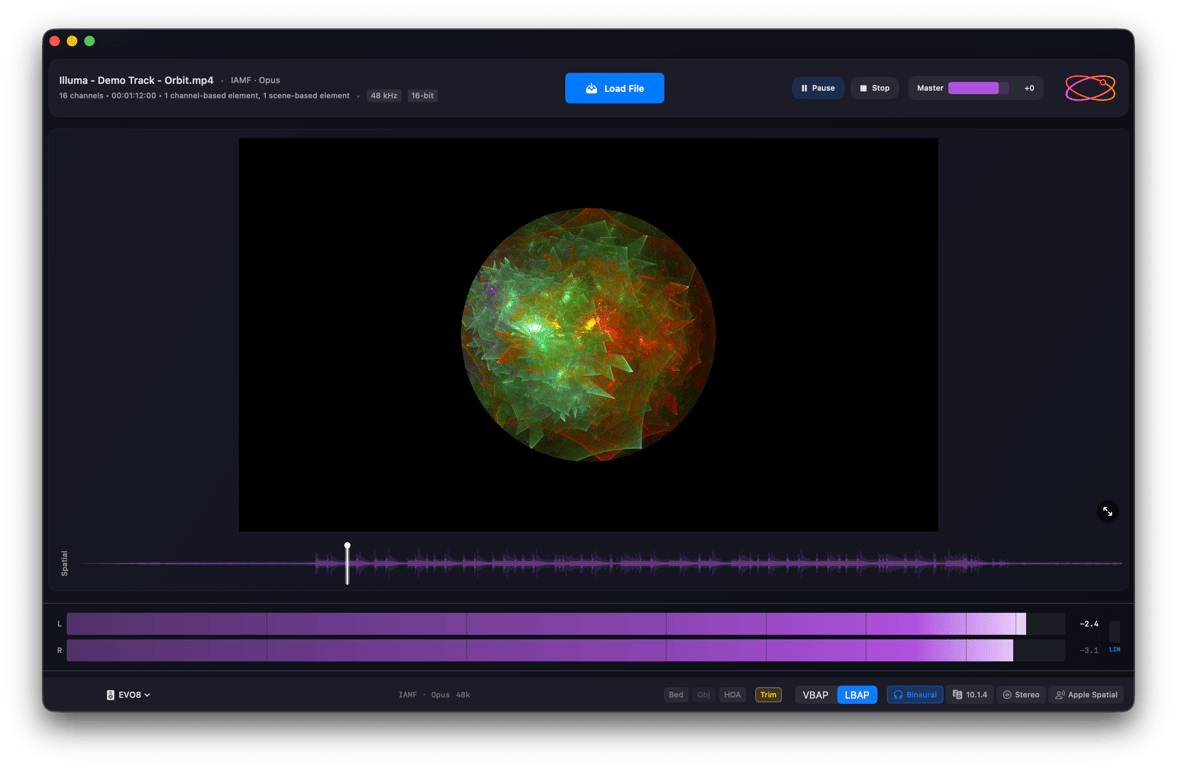Click the IAMF Opus 48k status text
Image resolution: width=1177 pixels, height=768 pixels.
434,694
